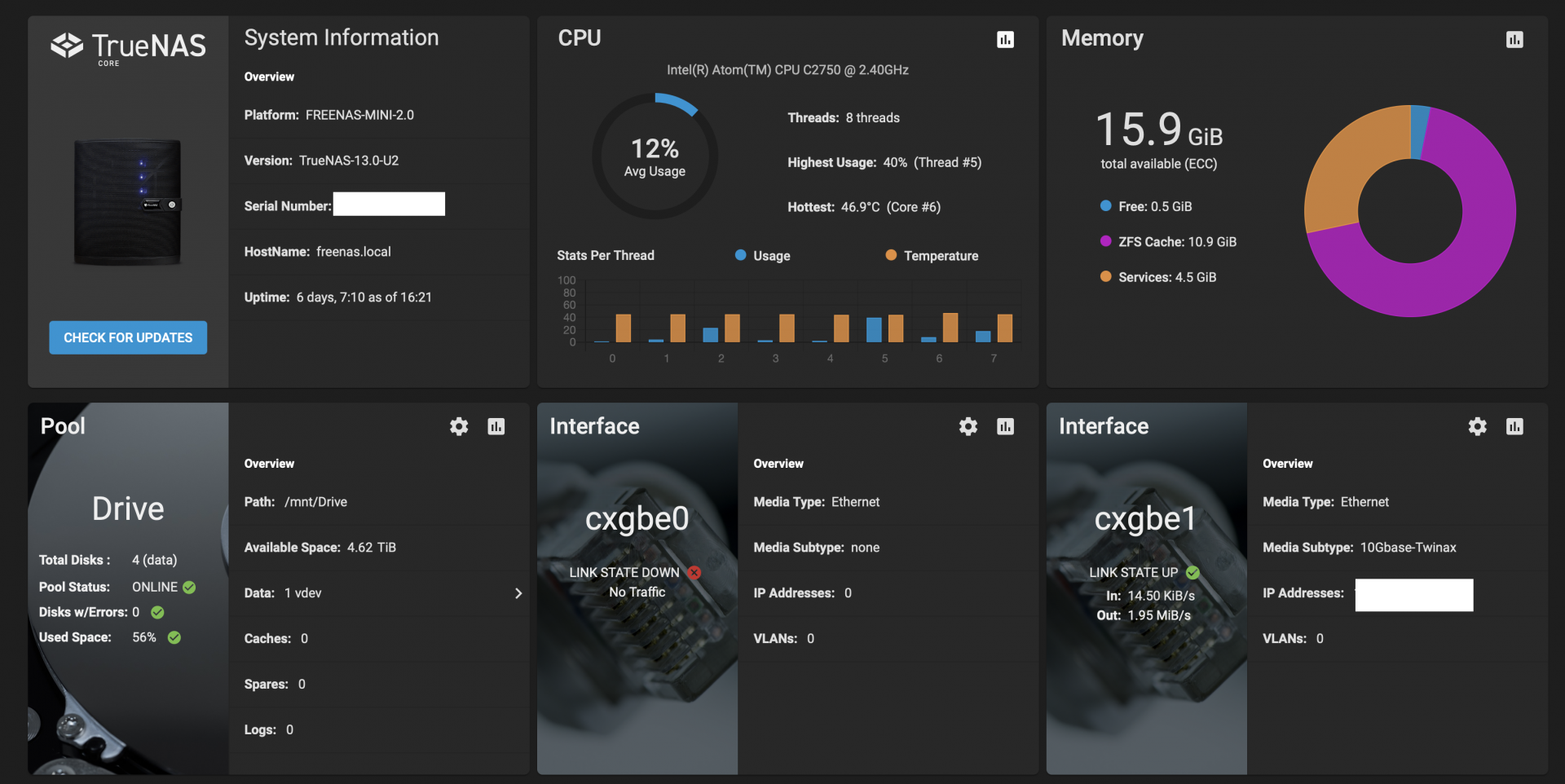Click Media Subtype 10Gbase-Twinax text

[x=1360, y=548]
